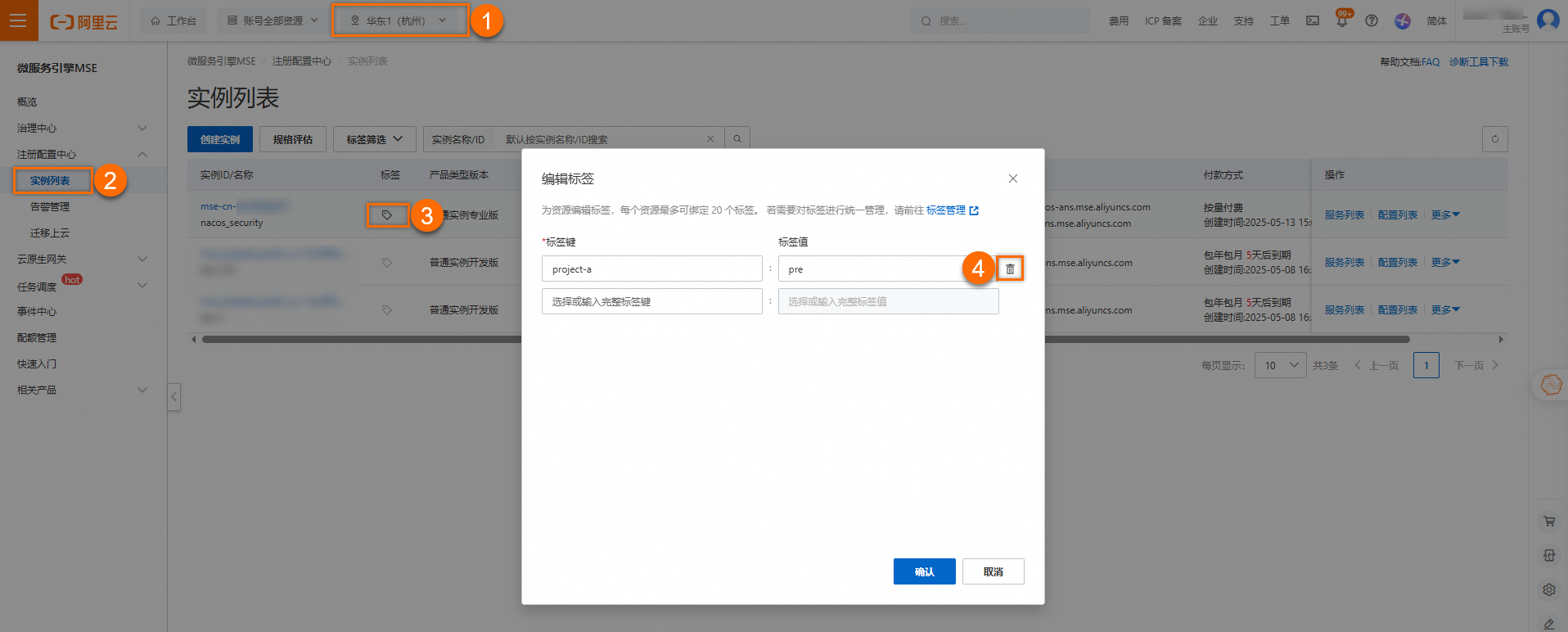Open the help question mark icon
Image resolution: width=1568 pixels, height=632 pixels.
click(1372, 21)
